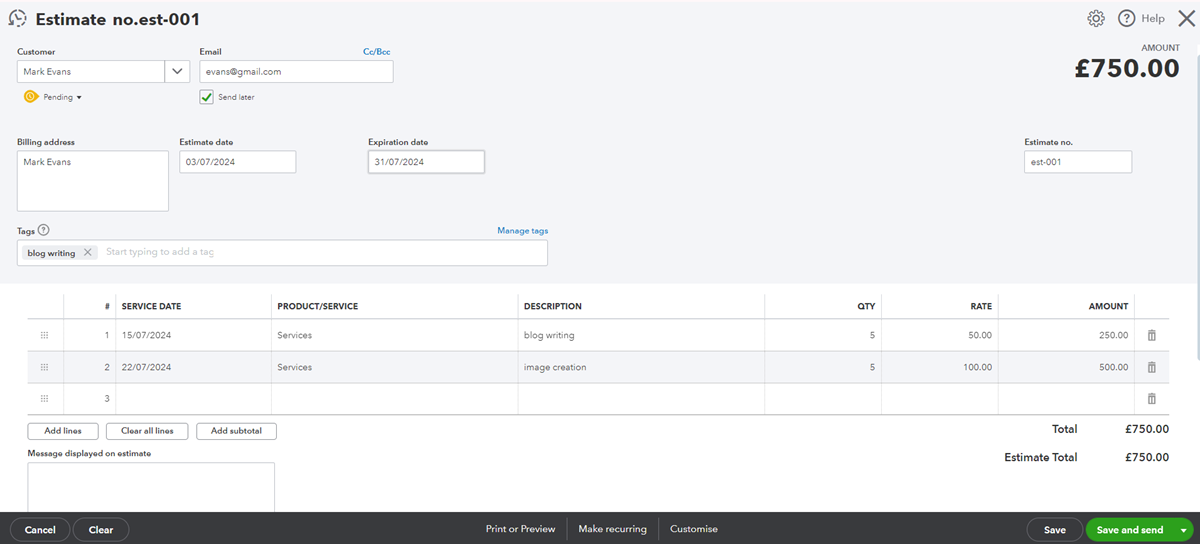Open settings gear icon
The height and width of the screenshot is (544, 1200).
click(x=1096, y=18)
